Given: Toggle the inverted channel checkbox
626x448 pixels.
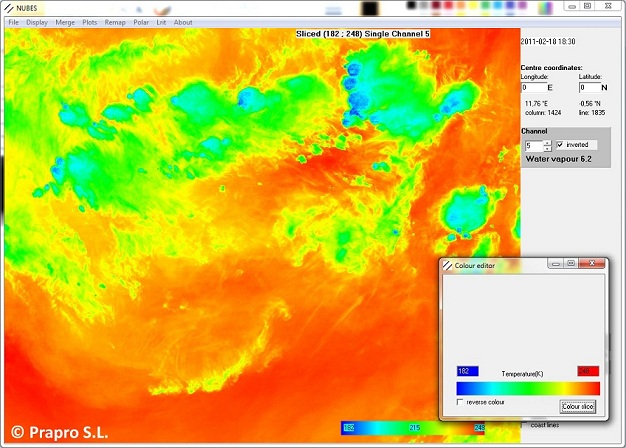Looking at the screenshot, I should tap(560, 145).
